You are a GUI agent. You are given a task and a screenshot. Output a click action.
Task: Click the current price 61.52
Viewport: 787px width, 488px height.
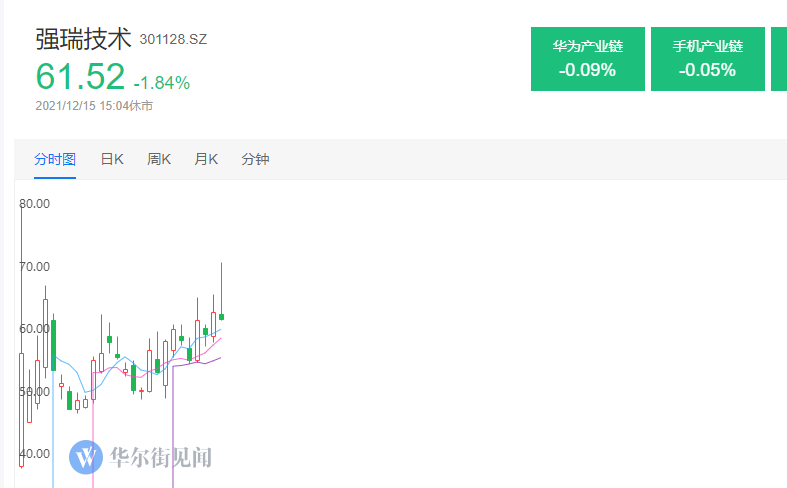[80, 76]
